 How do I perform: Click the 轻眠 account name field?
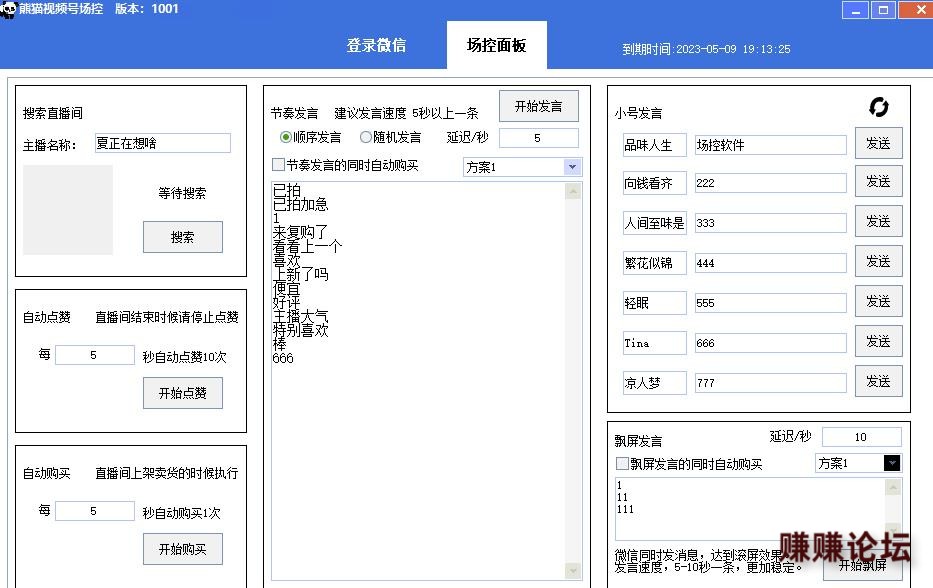click(x=655, y=302)
